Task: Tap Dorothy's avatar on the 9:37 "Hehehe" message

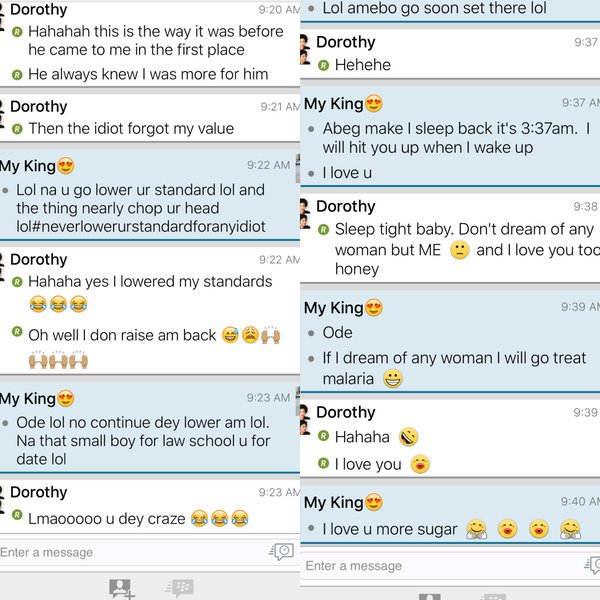Action: tap(305, 49)
